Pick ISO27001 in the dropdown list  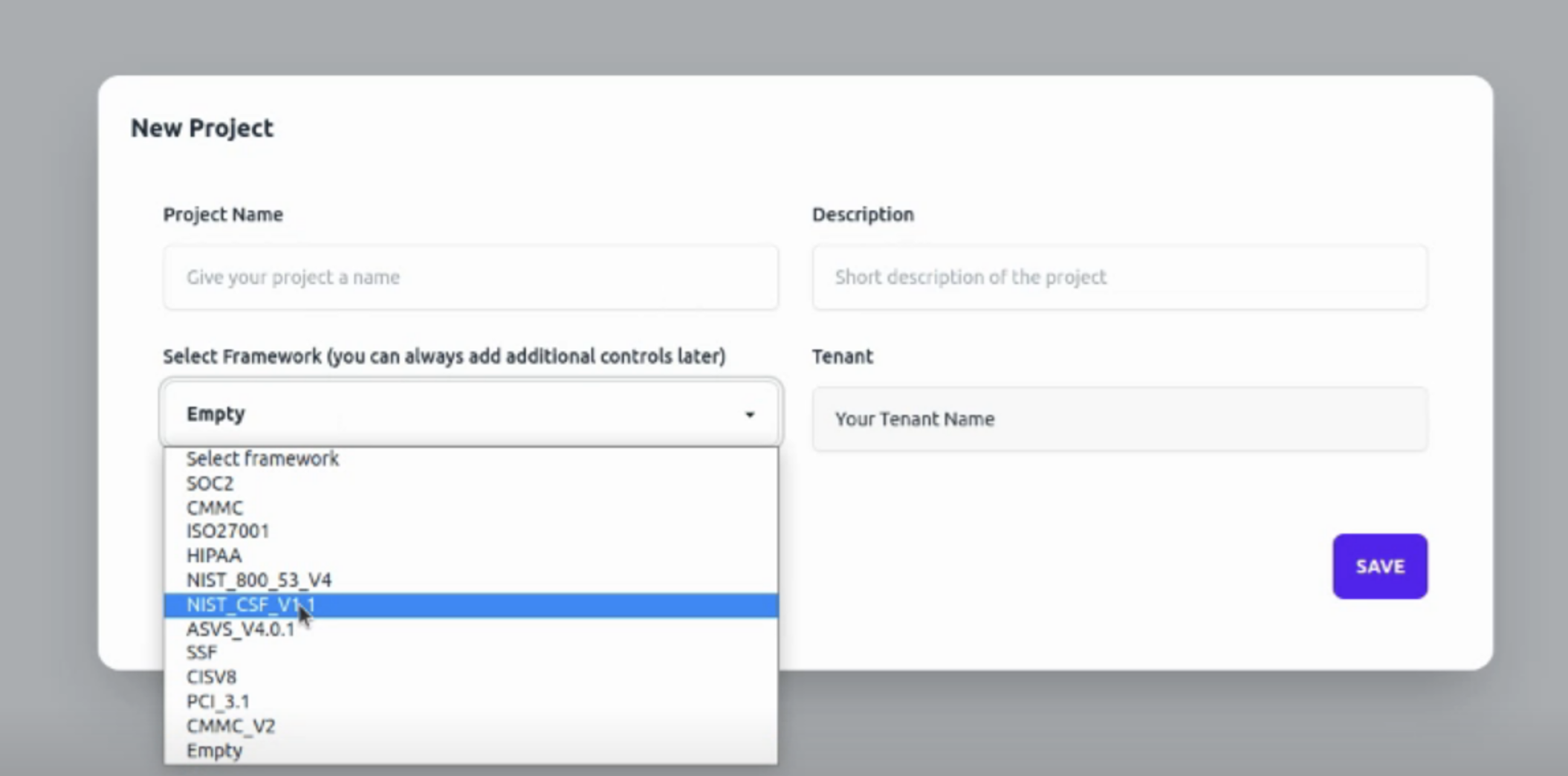pyautogui.click(x=470, y=531)
